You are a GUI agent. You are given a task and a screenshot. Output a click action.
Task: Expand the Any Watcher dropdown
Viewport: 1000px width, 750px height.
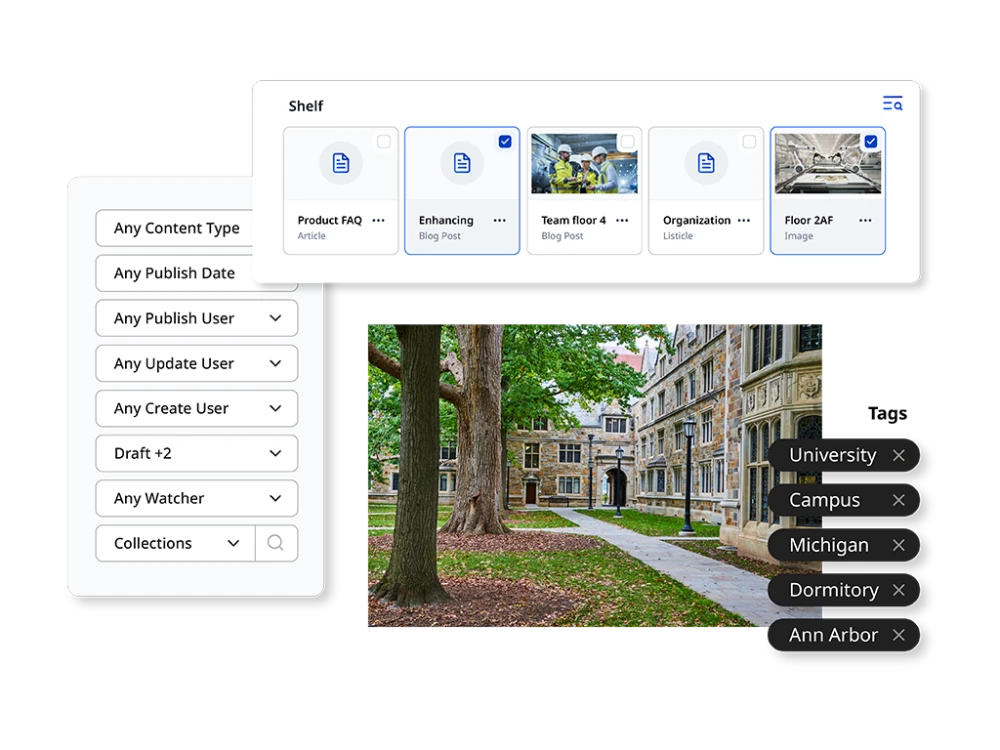pyautogui.click(x=196, y=498)
